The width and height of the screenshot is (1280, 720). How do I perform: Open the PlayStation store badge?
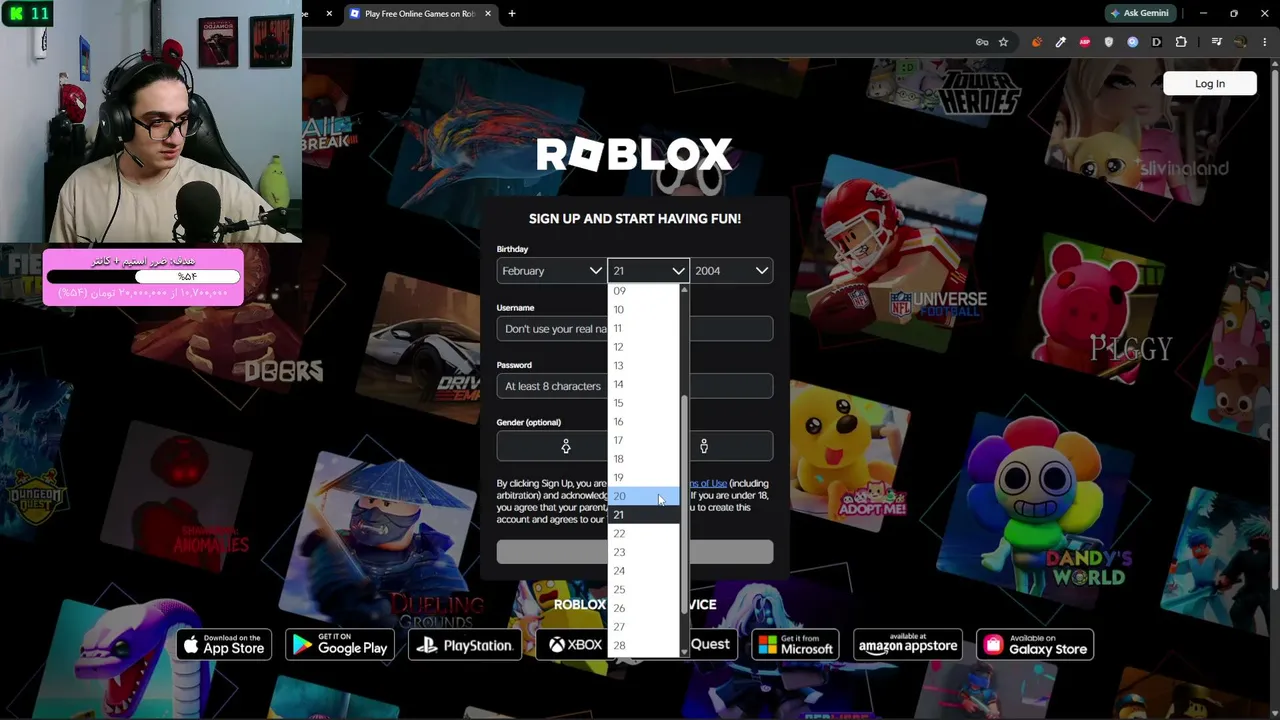tap(465, 645)
